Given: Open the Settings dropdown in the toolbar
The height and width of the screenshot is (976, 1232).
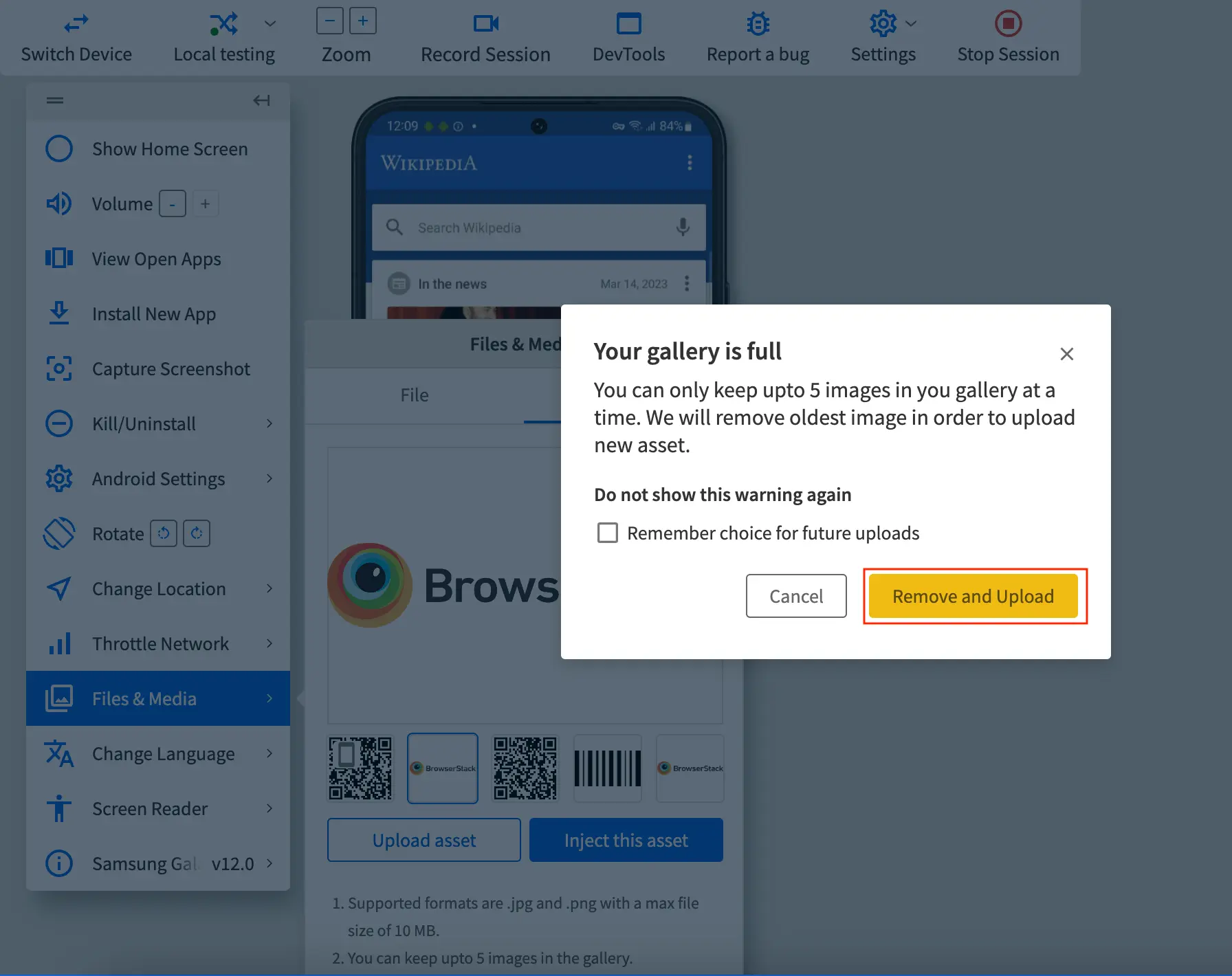Looking at the screenshot, I should coord(911,23).
